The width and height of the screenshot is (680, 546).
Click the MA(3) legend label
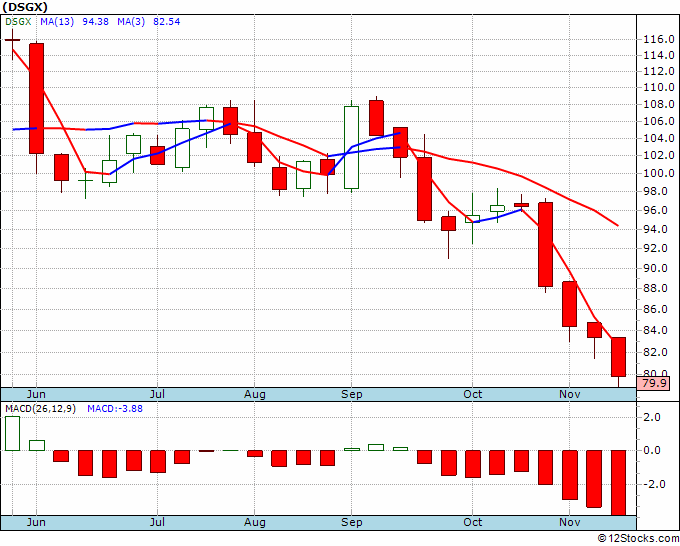pos(131,21)
